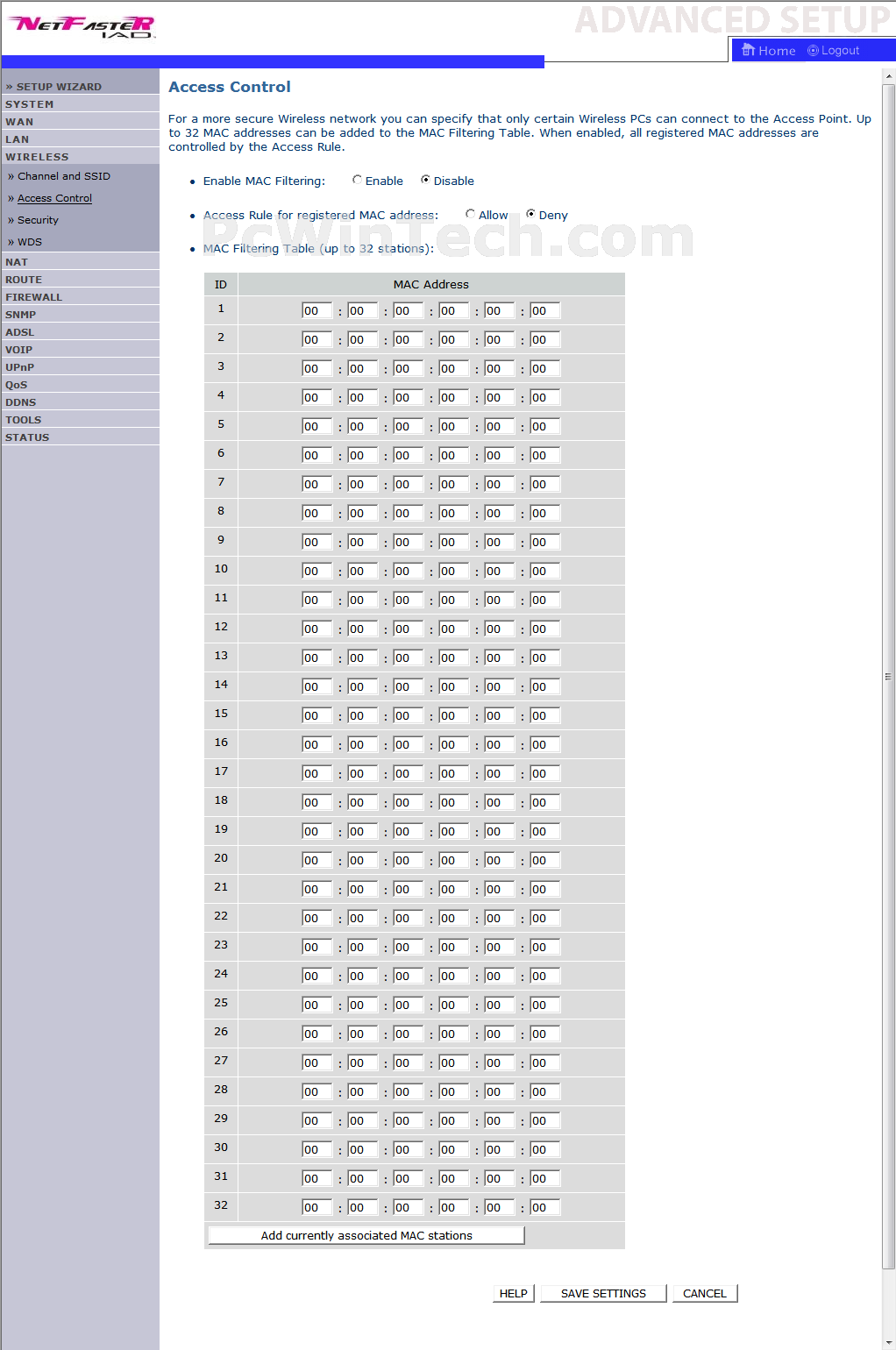Image resolution: width=896 pixels, height=1350 pixels.
Task: Choose Allow access rule radio button
Action: (470, 214)
